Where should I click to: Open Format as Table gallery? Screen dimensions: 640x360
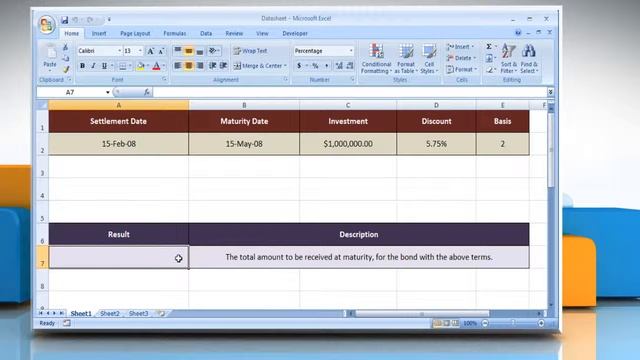point(406,59)
